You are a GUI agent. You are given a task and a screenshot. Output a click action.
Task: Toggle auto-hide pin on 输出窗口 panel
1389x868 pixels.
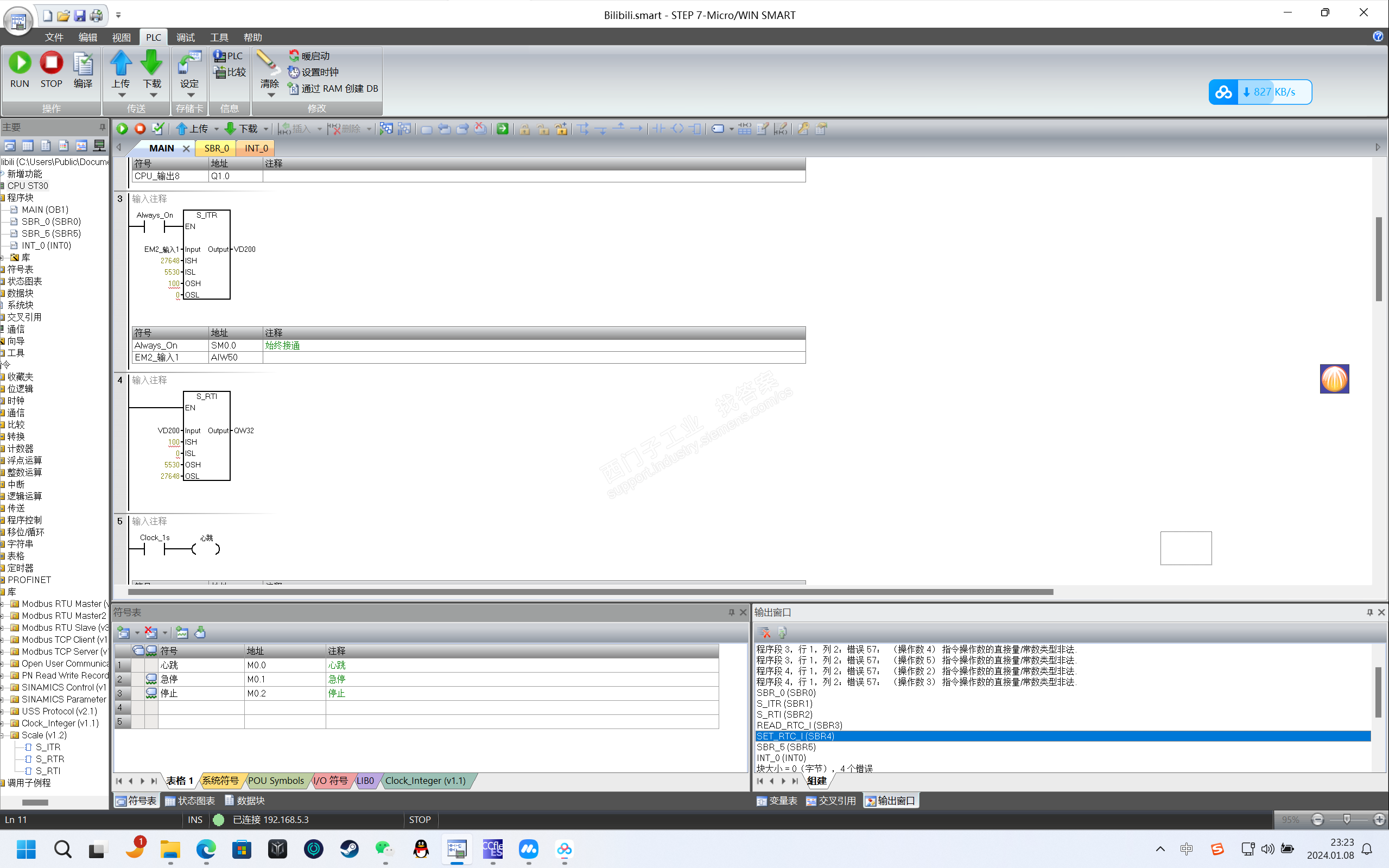[1369, 612]
